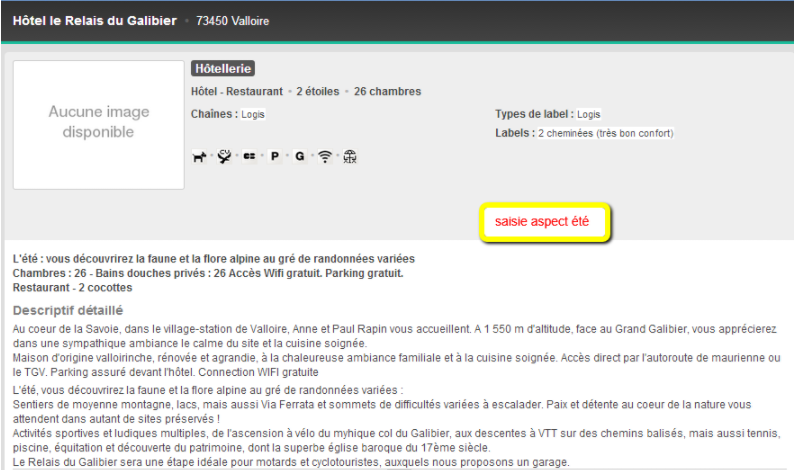Click the Logis value next to Types de label

tap(588, 114)
